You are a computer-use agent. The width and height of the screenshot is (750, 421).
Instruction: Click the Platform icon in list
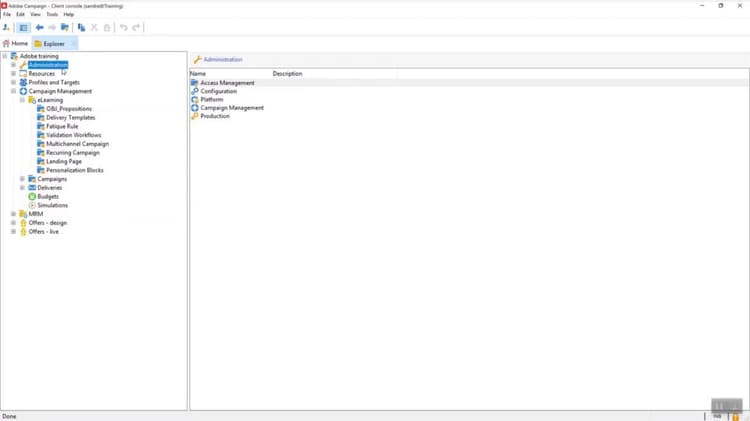click(195, 100)
